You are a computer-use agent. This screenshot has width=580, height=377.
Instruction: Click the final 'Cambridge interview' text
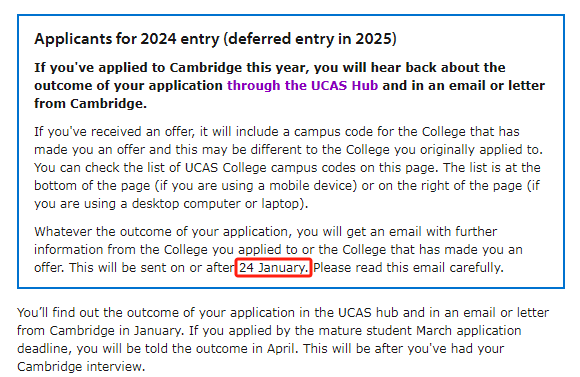[x=81, y=367]
